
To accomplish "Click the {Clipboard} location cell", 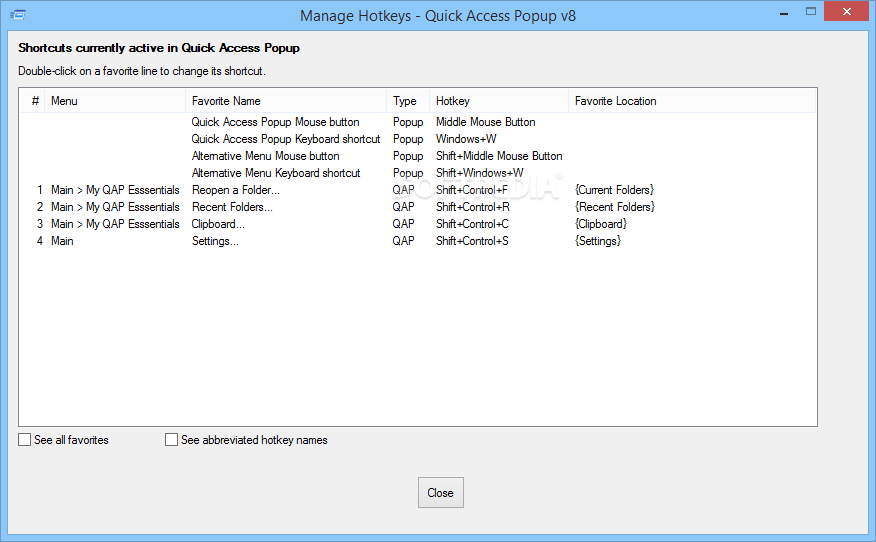I will point(601,224).
